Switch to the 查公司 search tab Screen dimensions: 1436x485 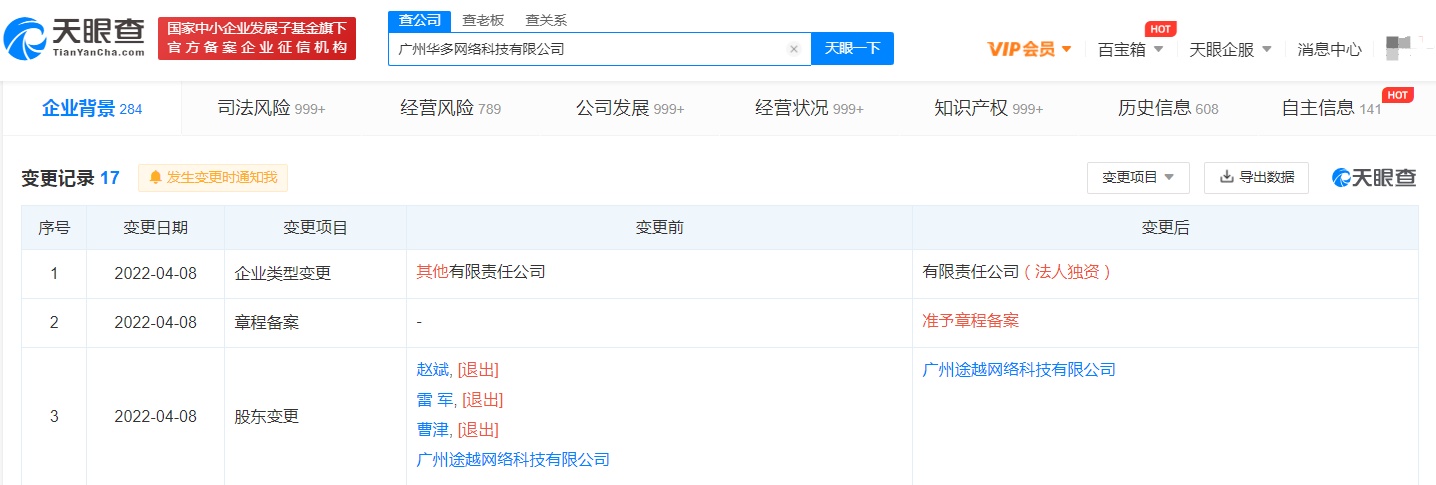(419, 20)
